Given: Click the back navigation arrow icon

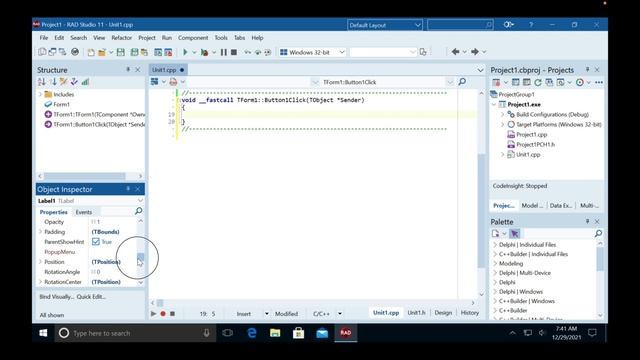Looking at the screenshot, I should 456,52.
